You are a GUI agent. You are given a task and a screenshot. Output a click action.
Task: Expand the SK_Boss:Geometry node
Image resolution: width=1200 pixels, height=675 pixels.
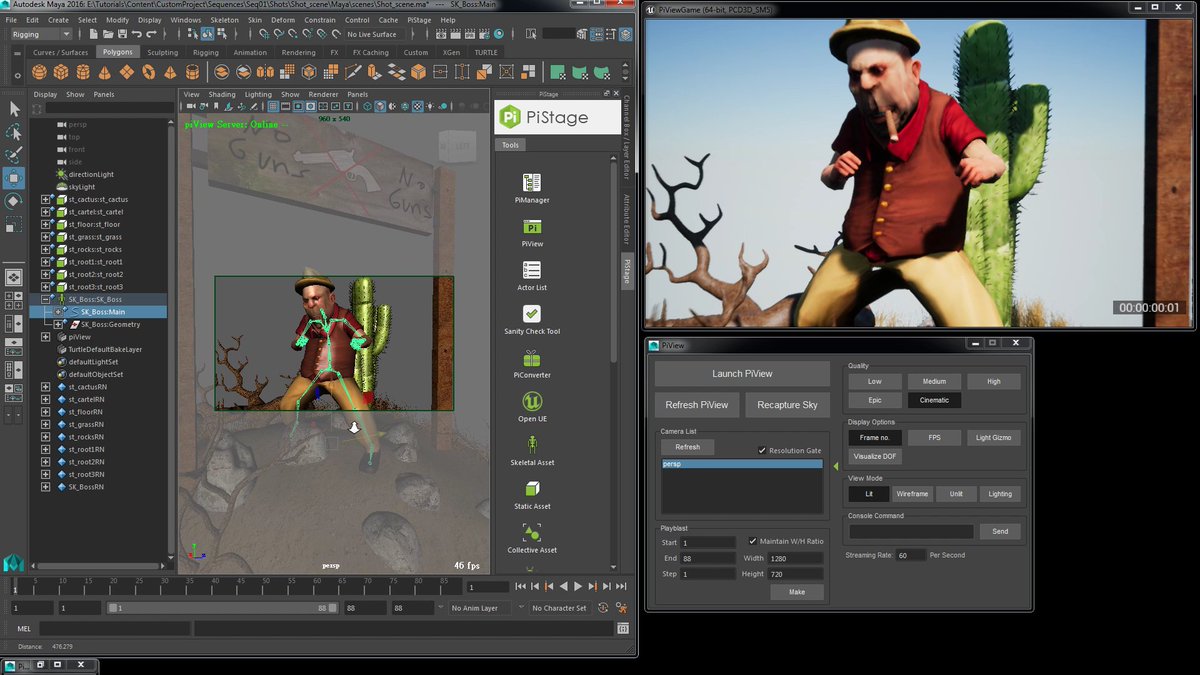59,324
